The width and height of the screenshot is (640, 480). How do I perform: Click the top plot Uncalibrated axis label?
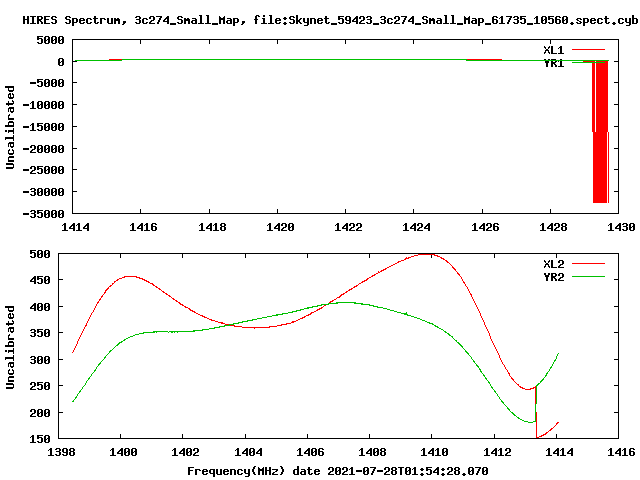coord(10,127)
